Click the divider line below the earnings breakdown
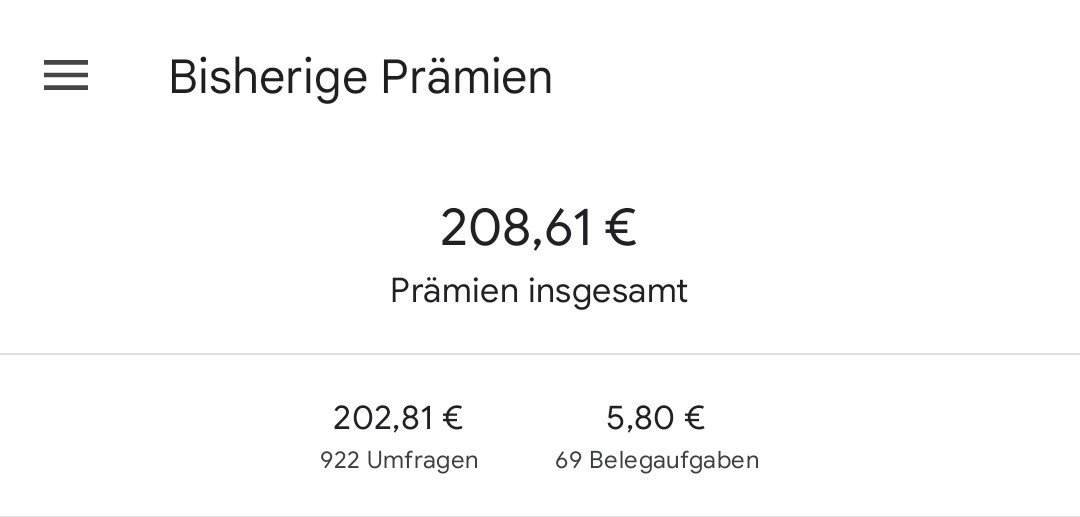The image size is (1080, 517). click(x=540, y=515)
